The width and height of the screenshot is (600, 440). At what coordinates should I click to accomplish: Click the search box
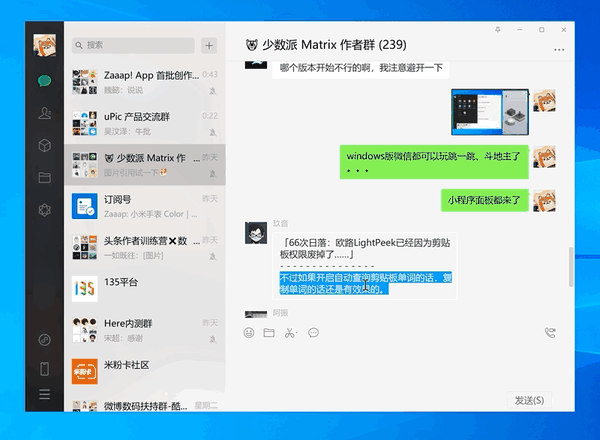[x=133, y=45]
